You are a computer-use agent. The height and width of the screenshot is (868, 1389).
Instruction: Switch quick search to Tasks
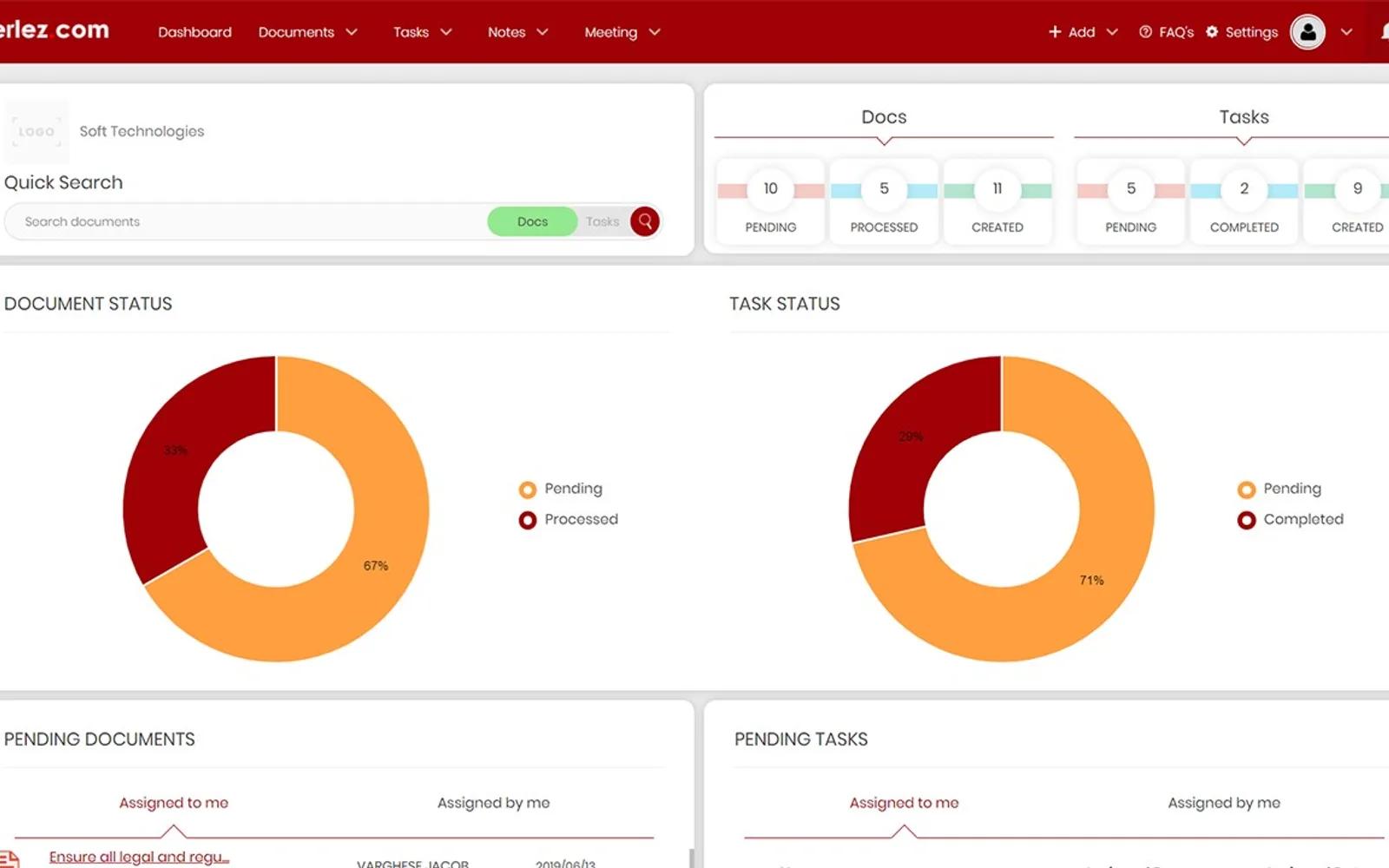pyautogui.click(x=602, y=221)
